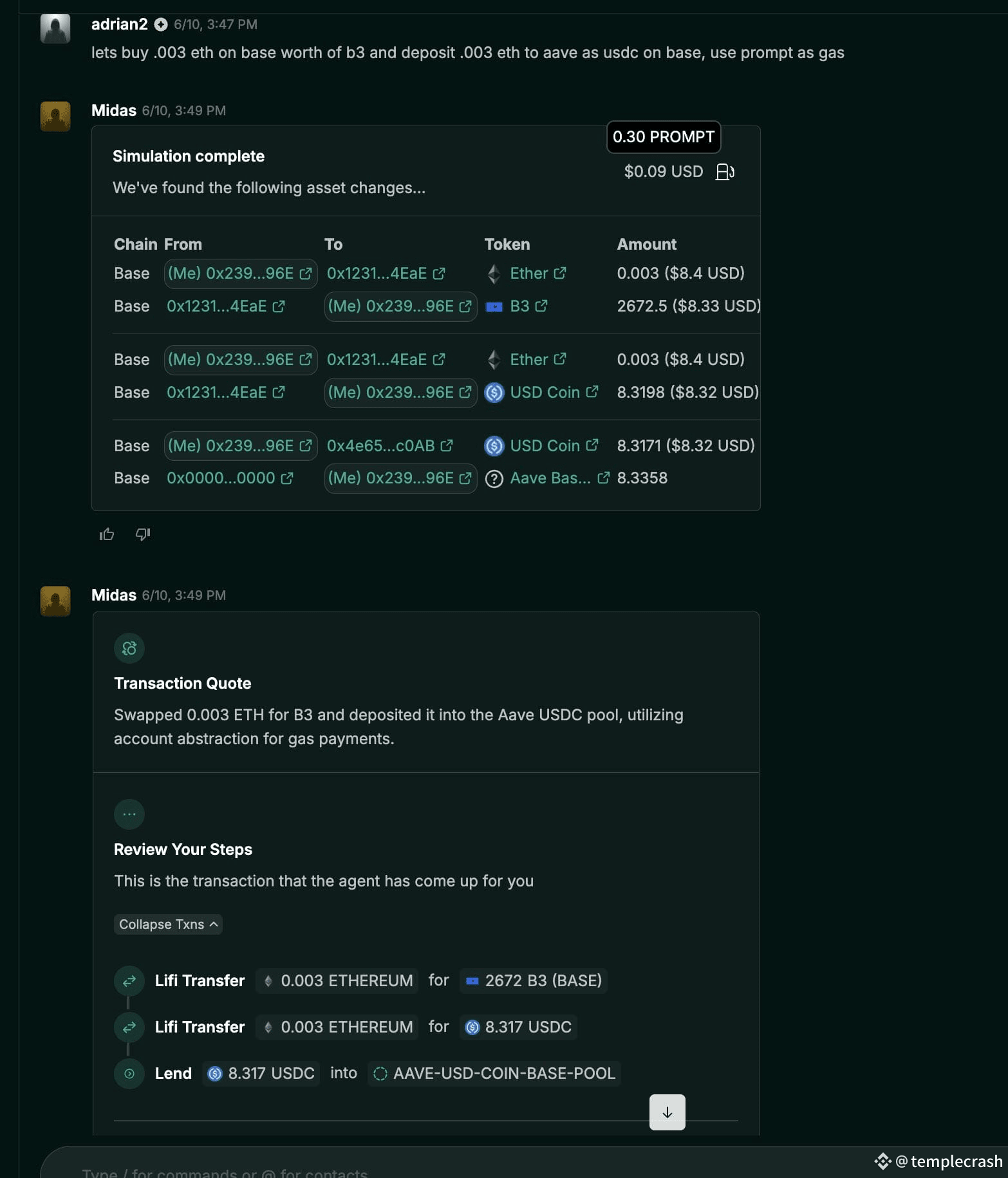Screen dimensions: 1008x1178
Task: Click the thumbs up feedback icon
Action: (107, 534)
